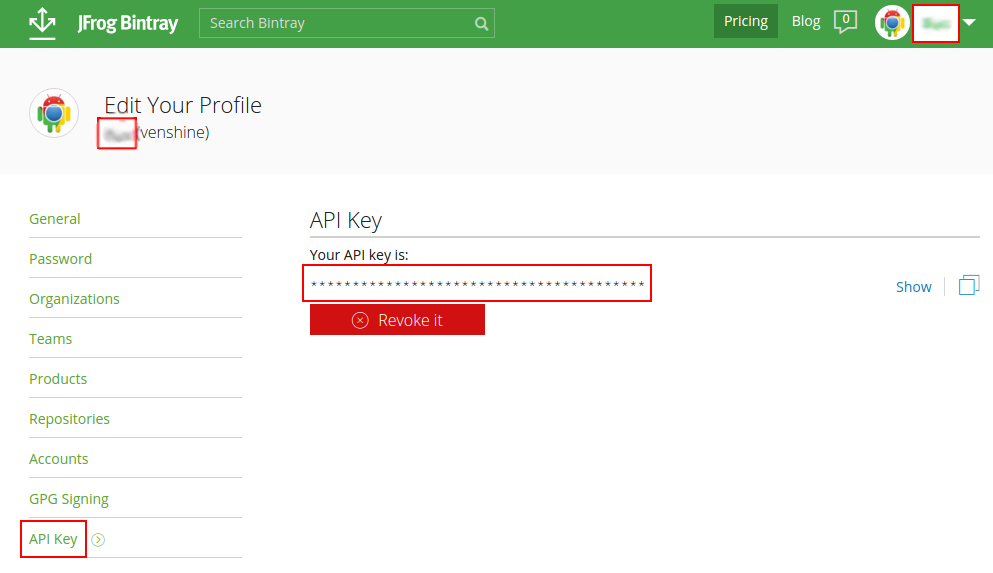Image resolution: width=993 pixels, height=573 pixels.
Task: Open the Accounts section
Action: [x=58, y=459]
